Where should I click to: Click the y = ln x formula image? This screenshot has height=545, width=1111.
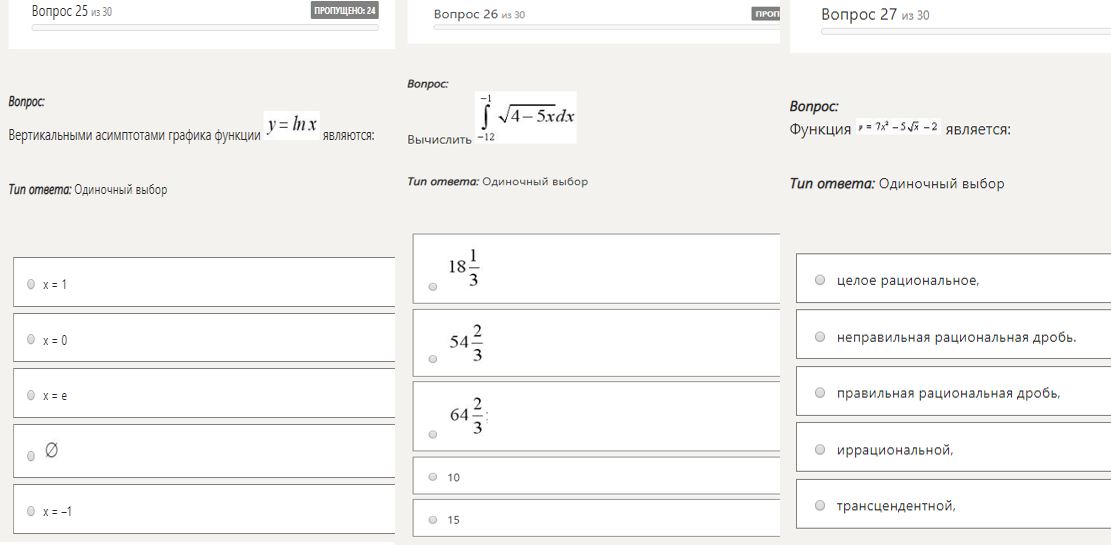(x=291, y=125)
